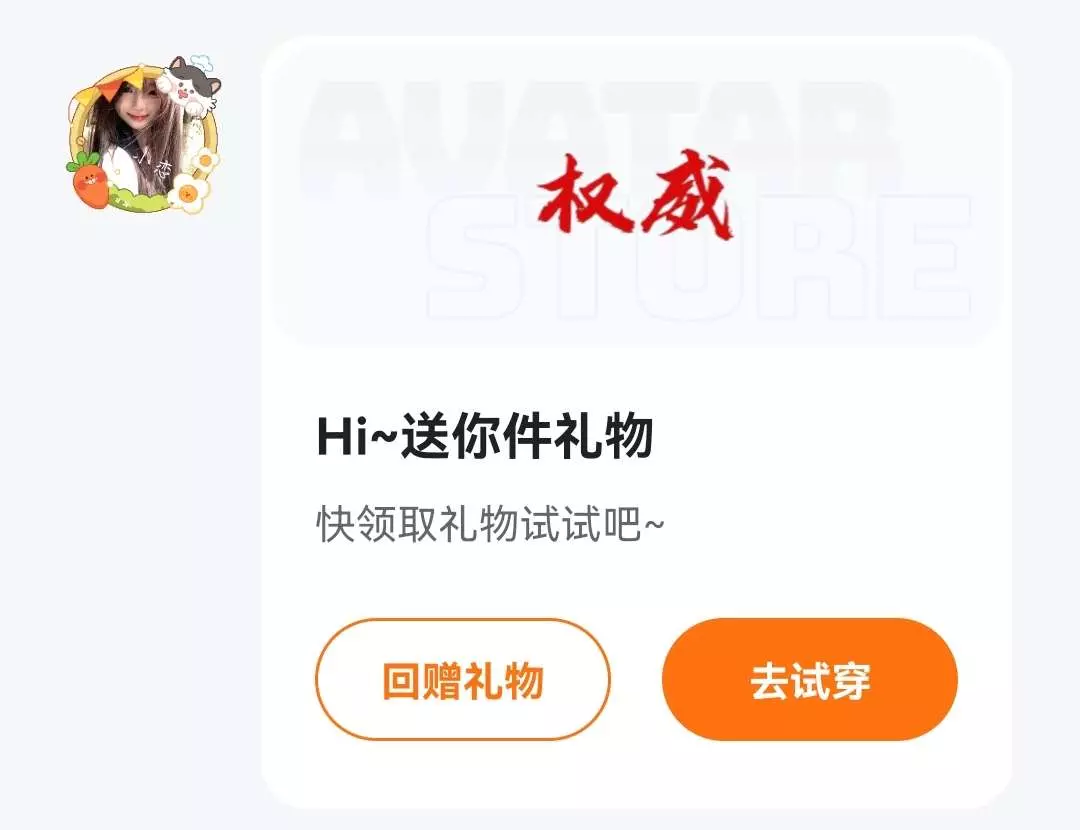Click the orange 去试穿 button
Screen dimensions: 1080x830
coord(810,680)
